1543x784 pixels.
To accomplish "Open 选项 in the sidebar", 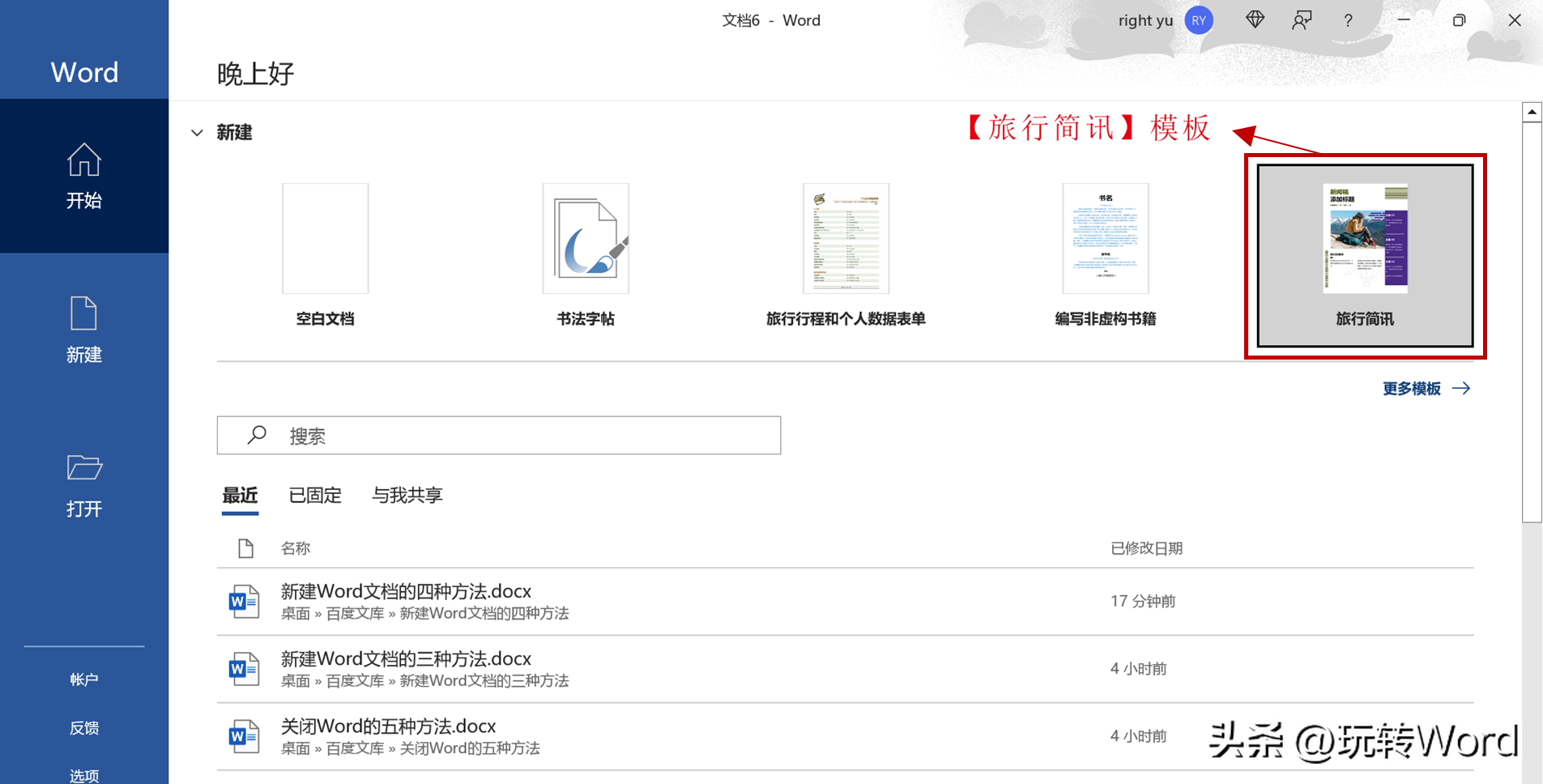I will [x=84, y=776].
